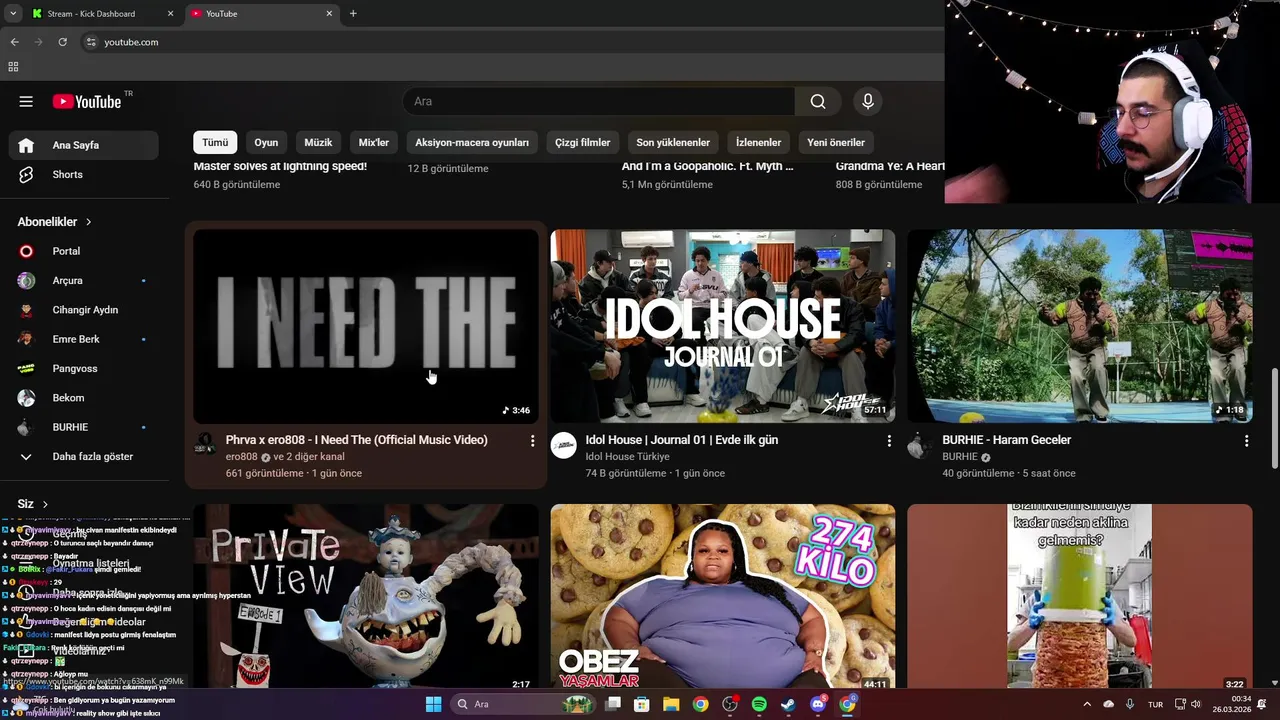The height and width of the screenshot is (720, 1280).
Task: Open Siz section chevron
Action: [x=45, y=504]
